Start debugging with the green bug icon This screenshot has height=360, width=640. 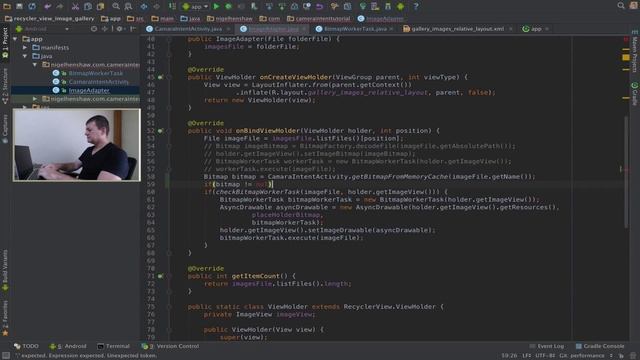[x=229, y=6]
